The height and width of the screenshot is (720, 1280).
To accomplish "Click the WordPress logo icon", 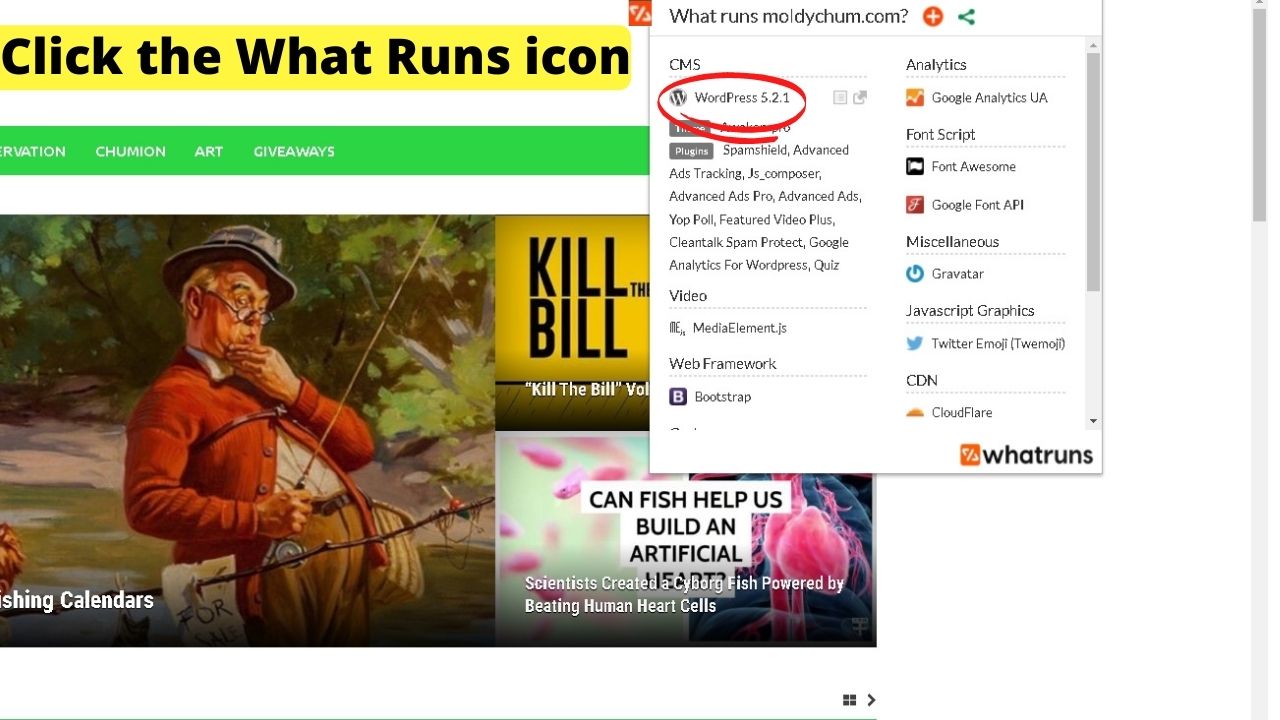I will [678, 98].
